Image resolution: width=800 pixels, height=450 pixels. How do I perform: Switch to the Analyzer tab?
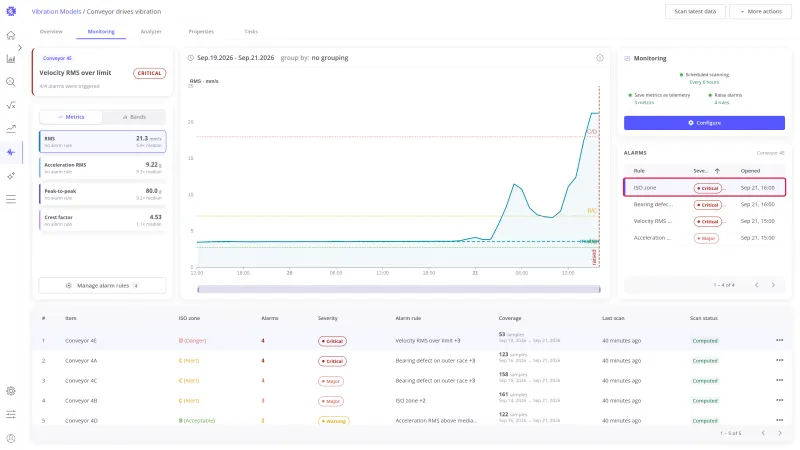(151, 32)
